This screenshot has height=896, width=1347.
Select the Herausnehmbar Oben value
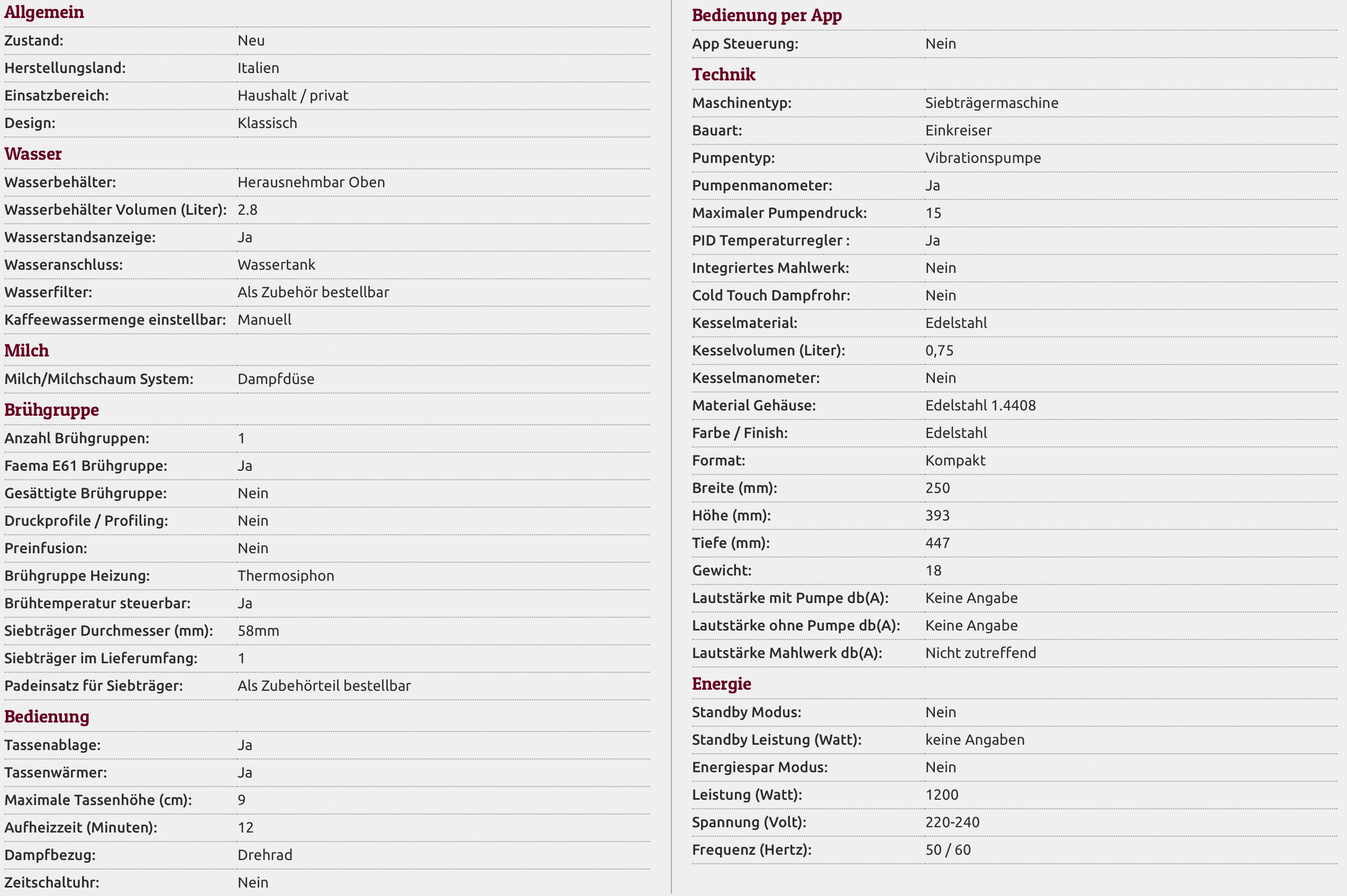[x=311, y=182]
